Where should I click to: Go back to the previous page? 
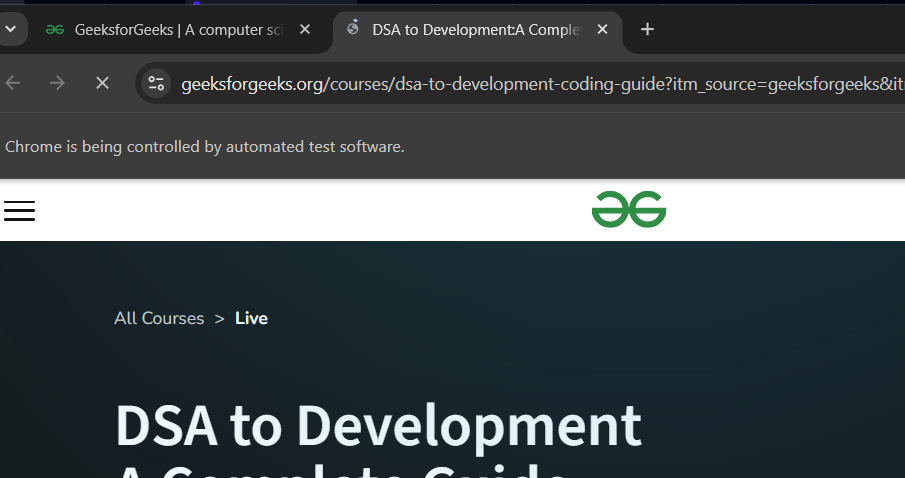point(13,83)
